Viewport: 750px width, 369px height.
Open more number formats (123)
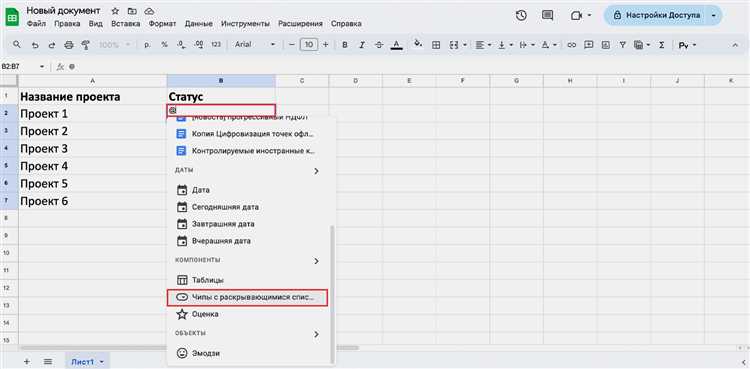coord(216,45)
